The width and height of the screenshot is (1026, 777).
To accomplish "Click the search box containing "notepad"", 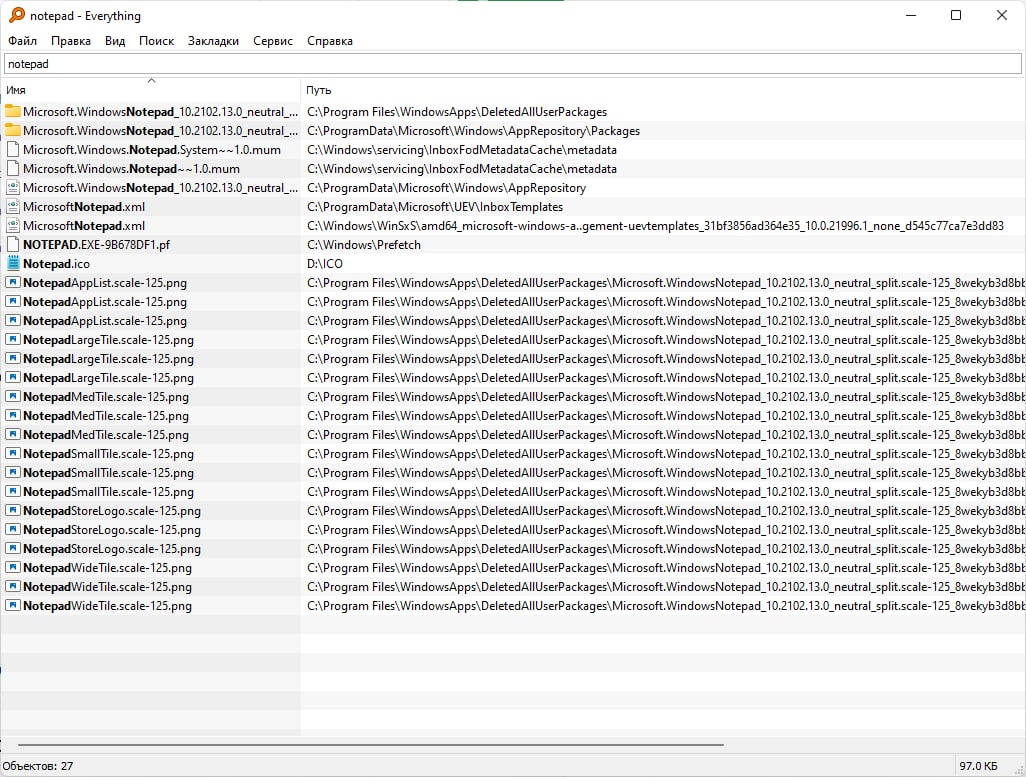I will point(512,63).
